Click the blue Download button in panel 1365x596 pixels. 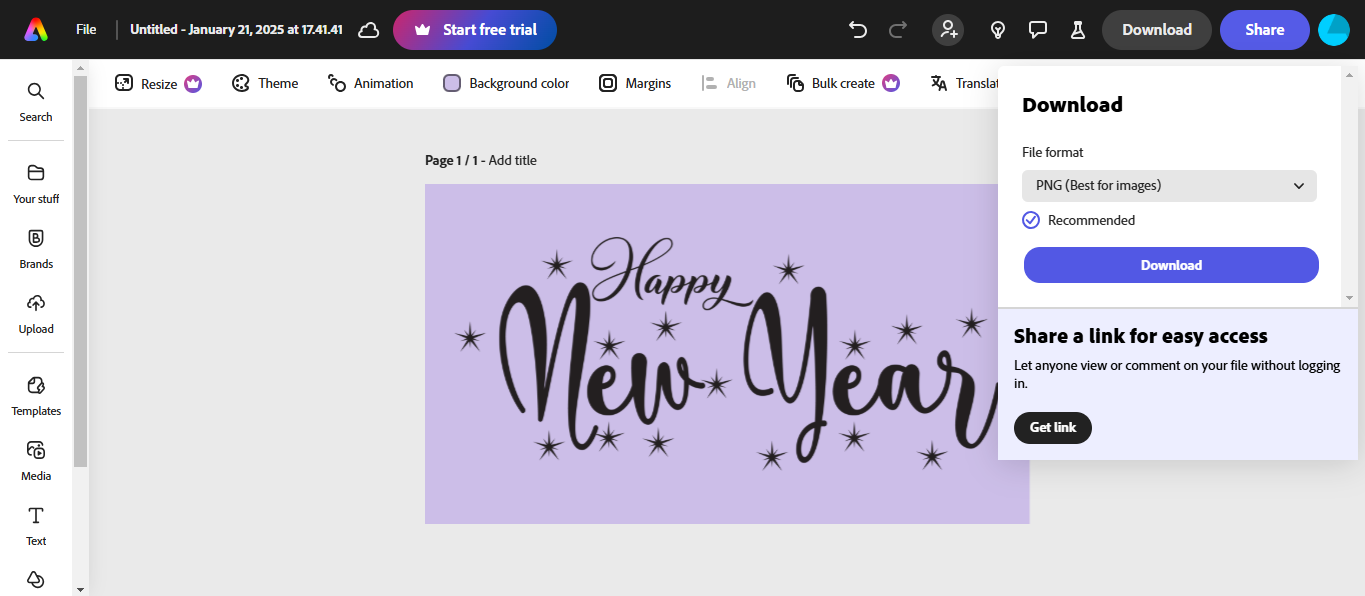coord(1171,265)
